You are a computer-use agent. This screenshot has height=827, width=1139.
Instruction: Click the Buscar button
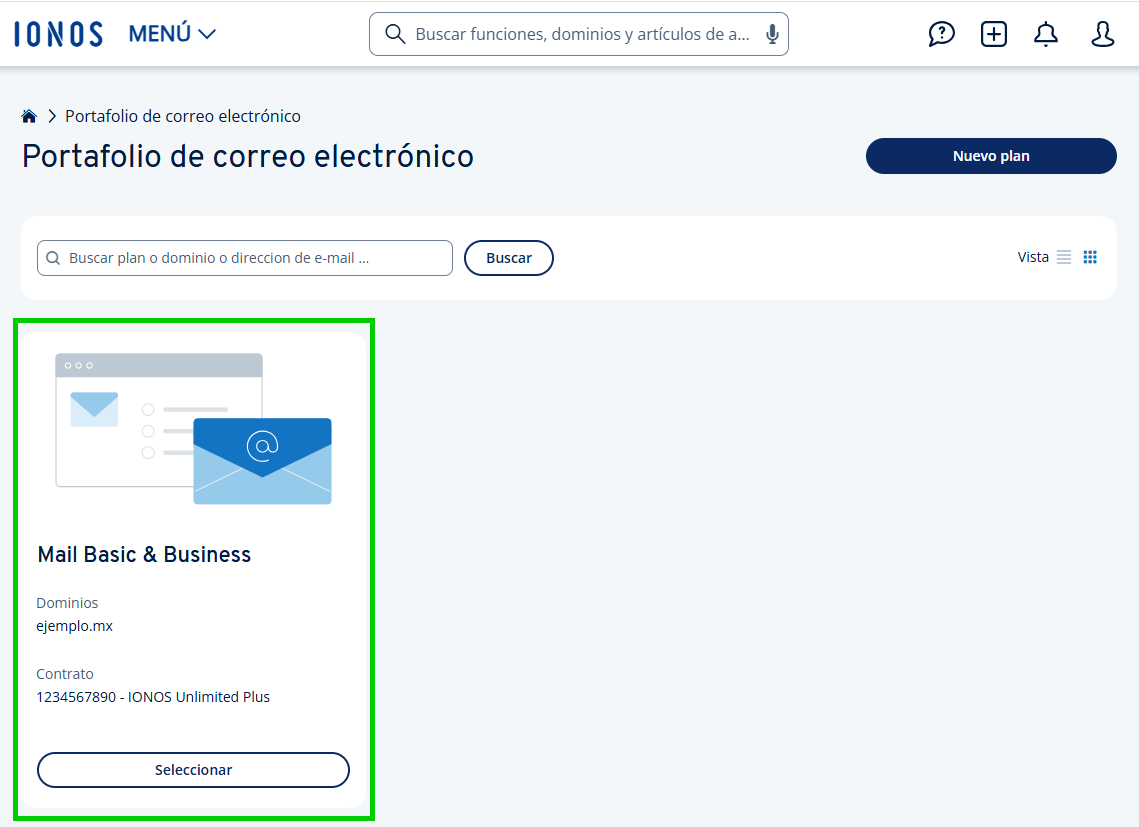(508, 258)
